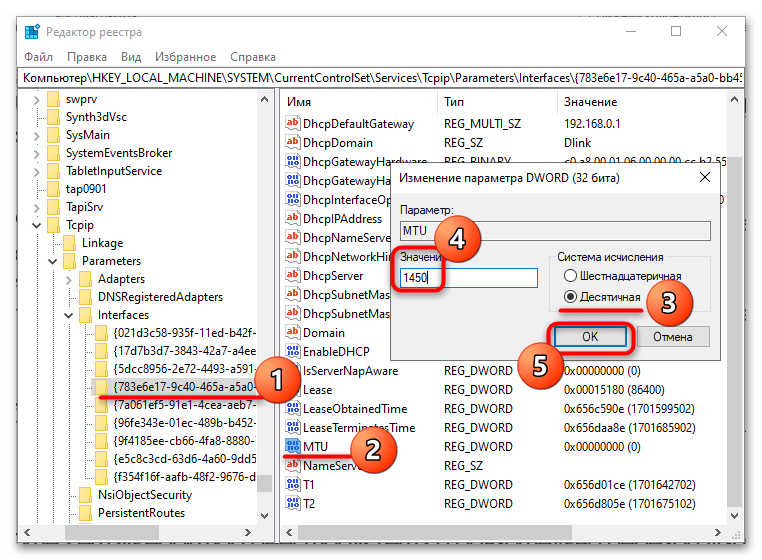Confirm with the OK button
This screenshot has height=560, width=762.
590,336
